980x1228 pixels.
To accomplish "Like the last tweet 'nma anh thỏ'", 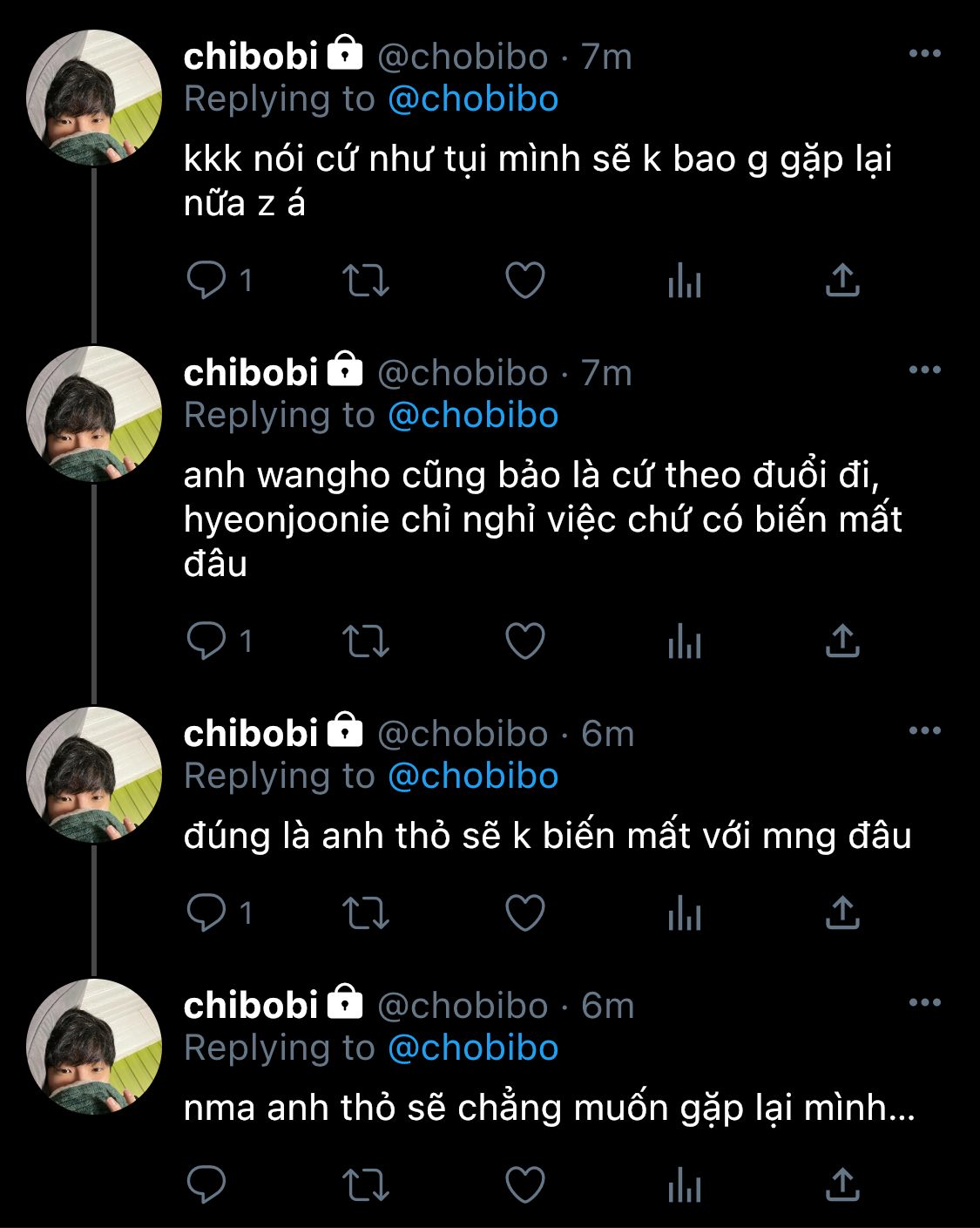I will (525, 1185).
